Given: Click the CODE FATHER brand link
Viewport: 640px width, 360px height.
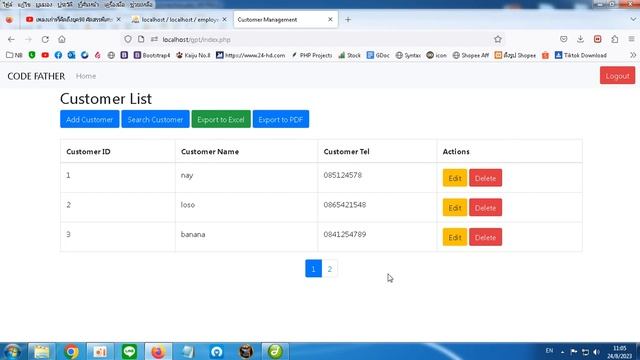Looking at the screenshot, I should click(36, 76).
